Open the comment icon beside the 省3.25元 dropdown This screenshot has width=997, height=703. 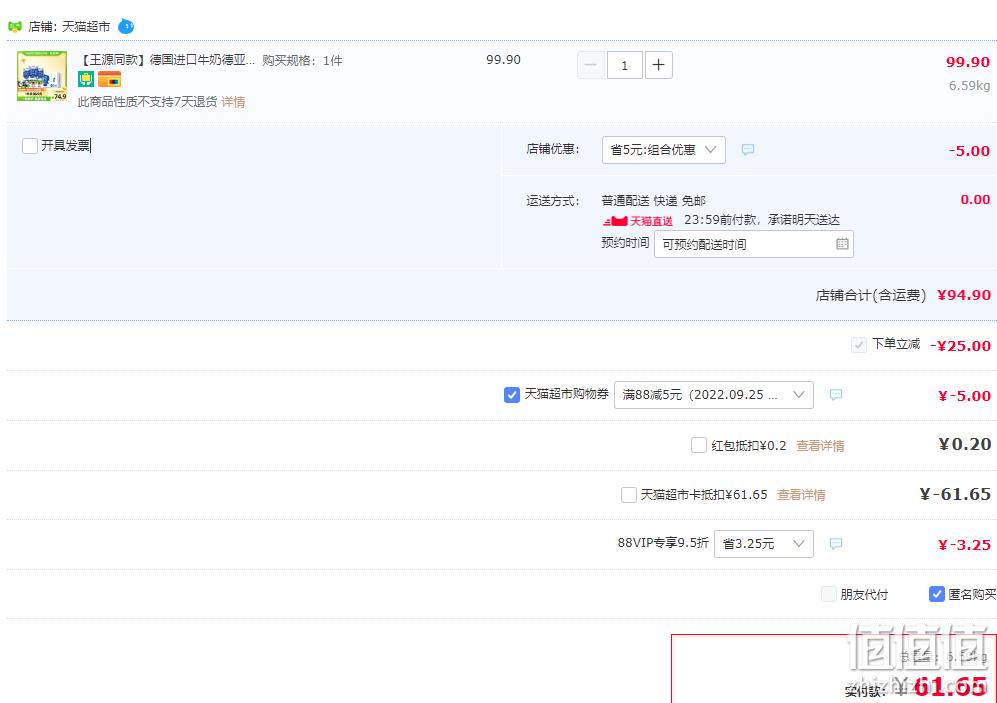835,544
